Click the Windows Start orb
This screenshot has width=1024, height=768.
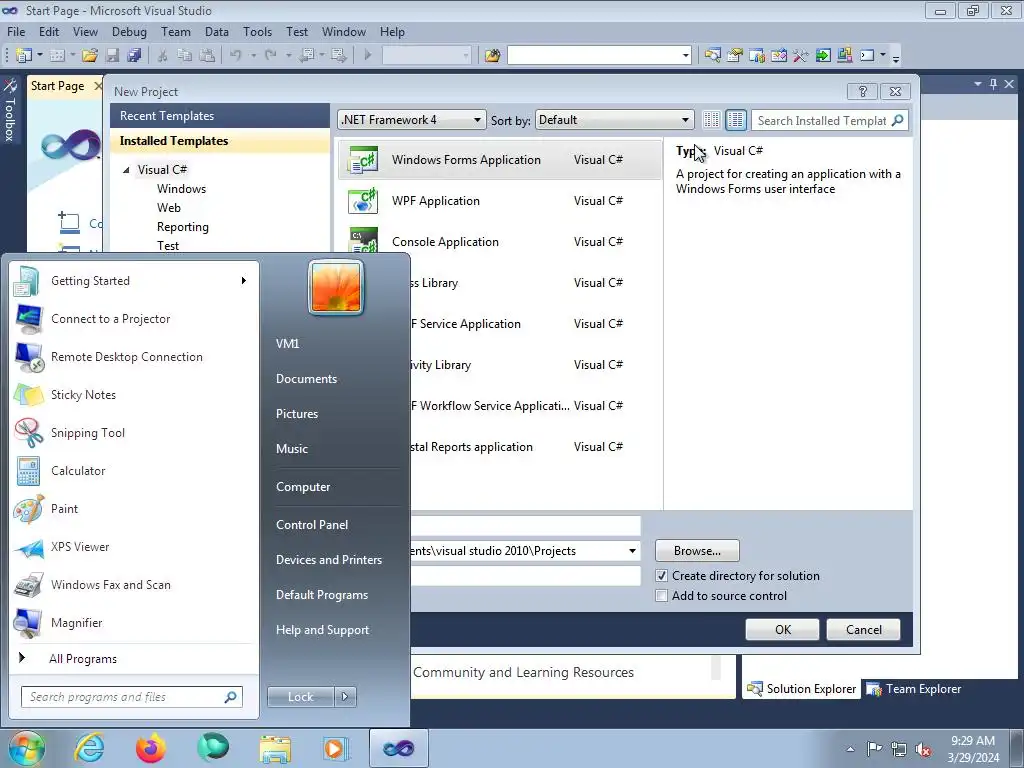coord(27,748)
